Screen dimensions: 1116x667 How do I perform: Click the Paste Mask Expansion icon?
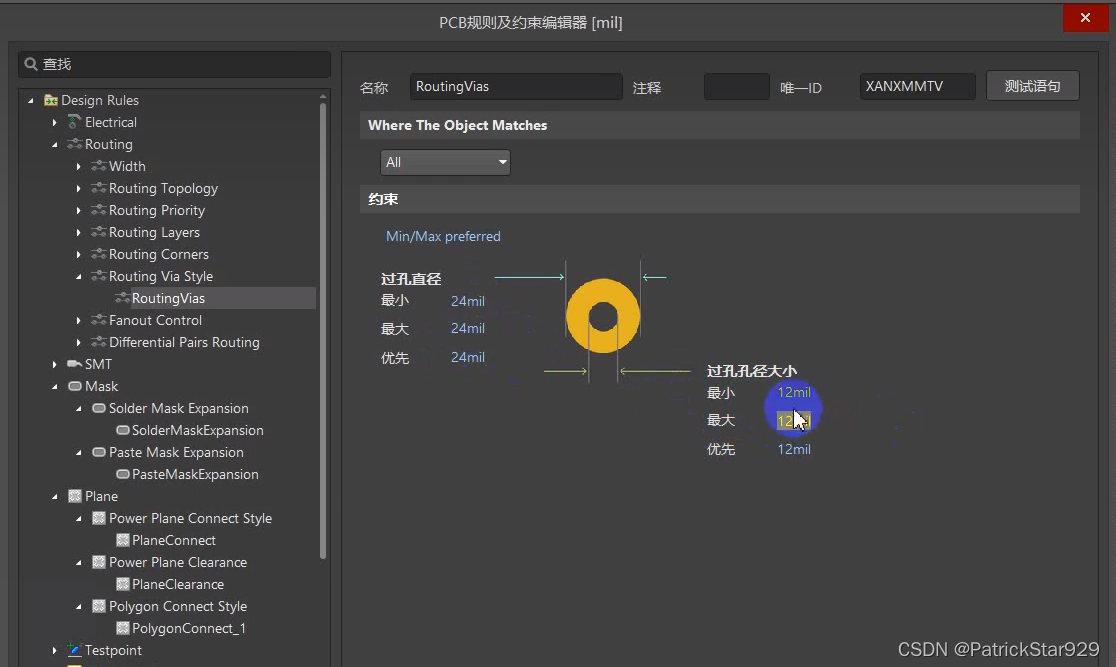98,453
